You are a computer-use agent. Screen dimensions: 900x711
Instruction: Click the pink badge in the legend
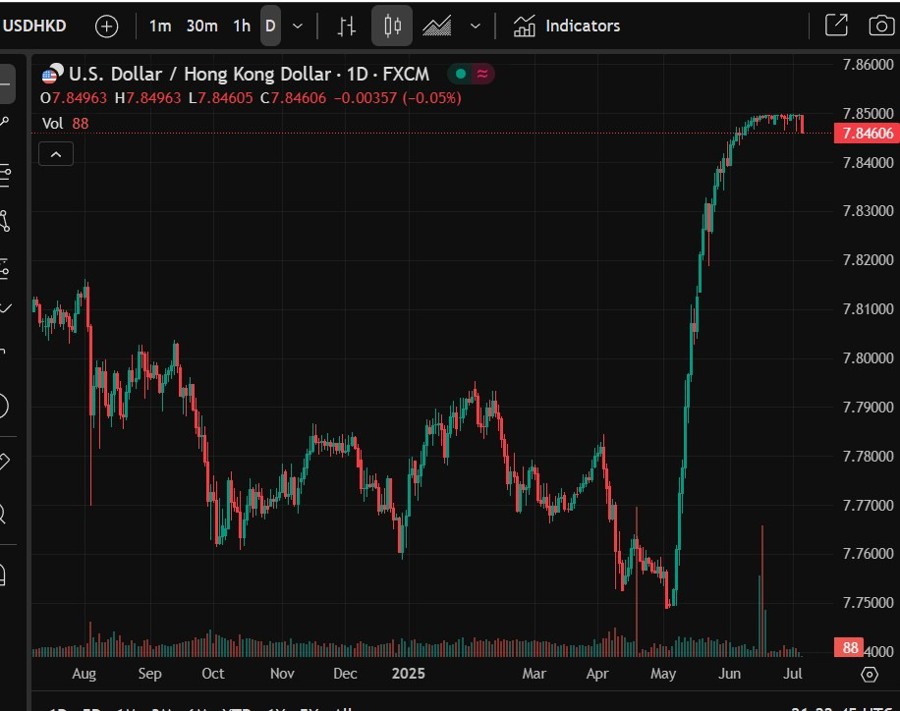click(x=480, y=73)
